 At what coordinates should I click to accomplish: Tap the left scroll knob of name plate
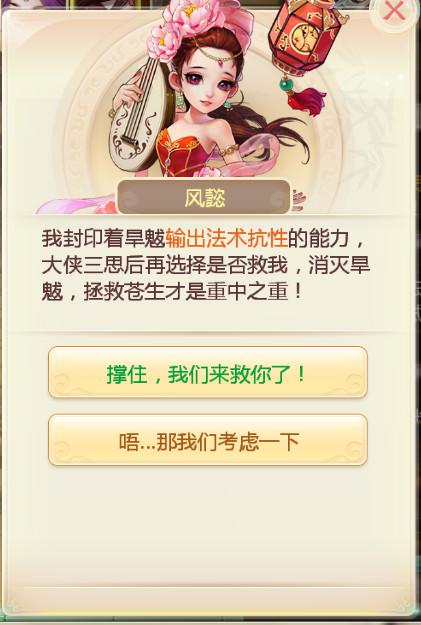[x=130, y=198]
